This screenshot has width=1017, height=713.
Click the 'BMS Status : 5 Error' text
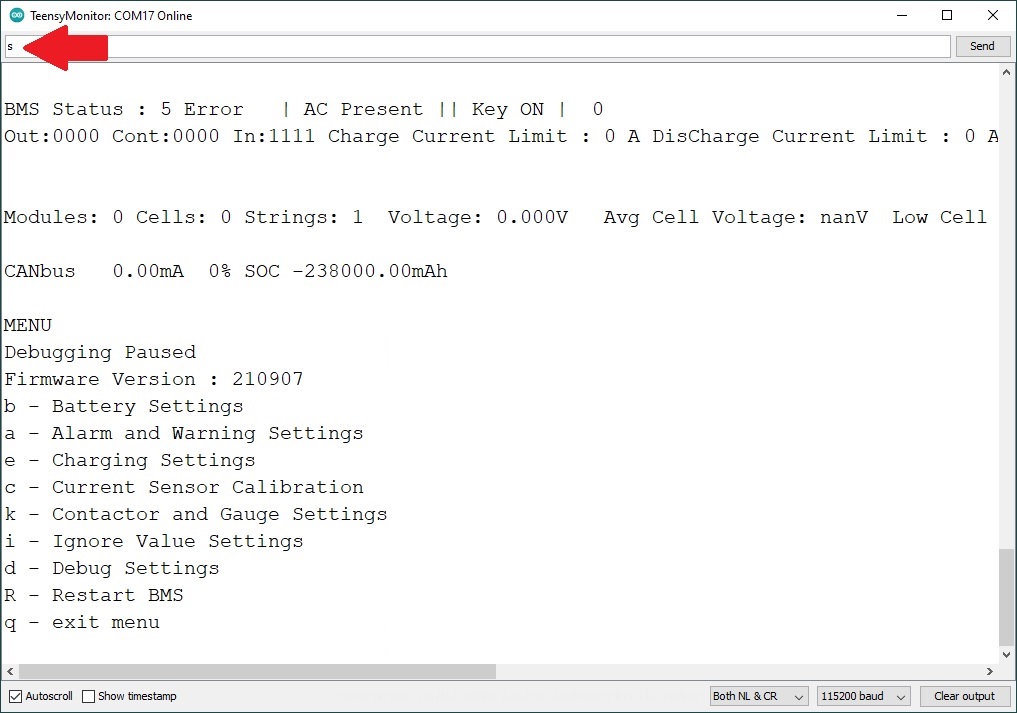(x=124, y=109)
